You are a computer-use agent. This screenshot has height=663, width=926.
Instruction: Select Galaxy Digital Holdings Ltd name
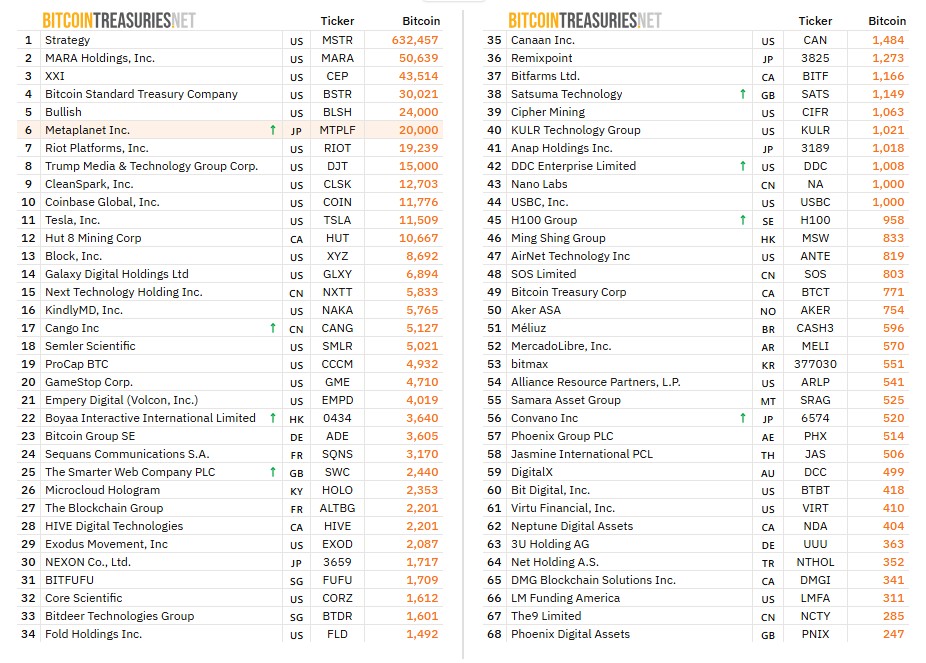(117, 274)
